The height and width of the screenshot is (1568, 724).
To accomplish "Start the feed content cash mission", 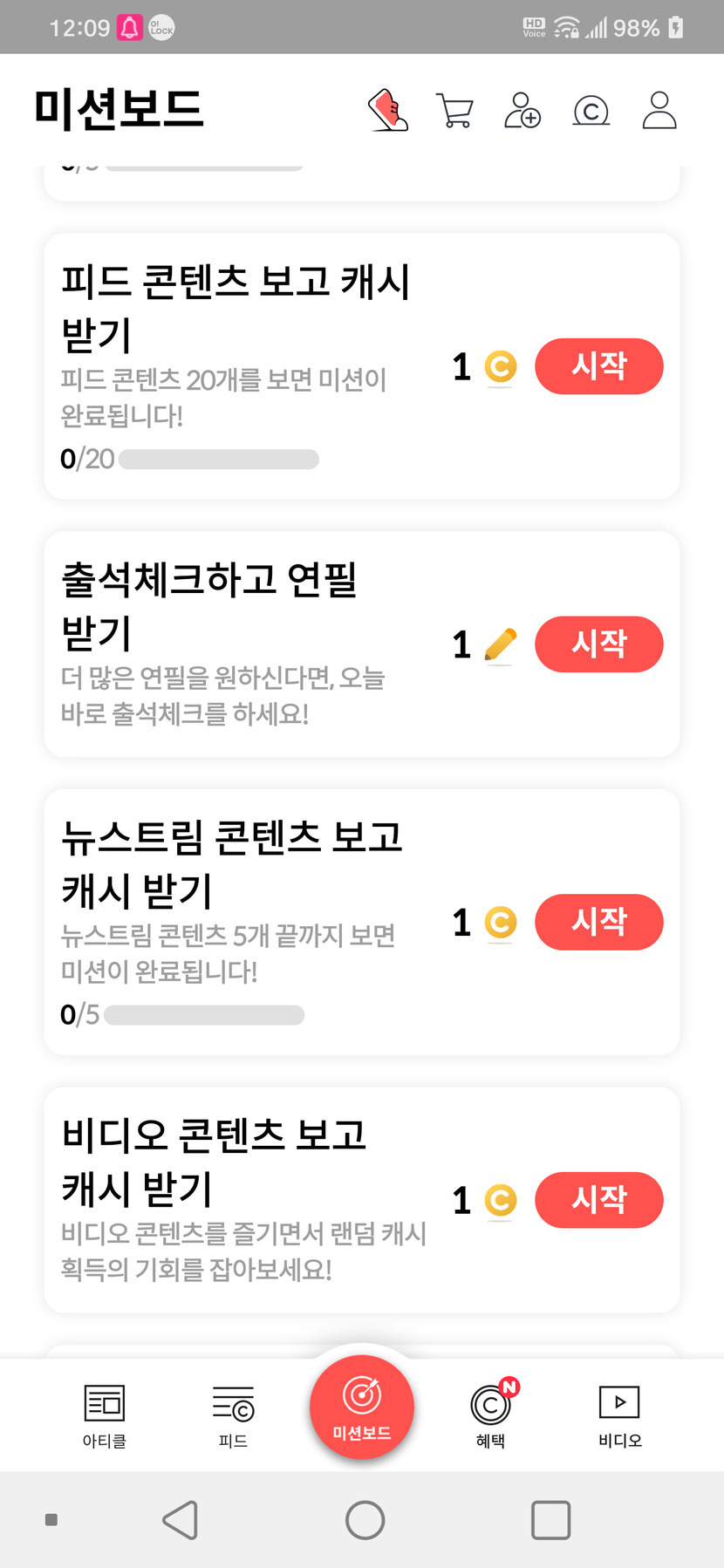I will [598, 366].
